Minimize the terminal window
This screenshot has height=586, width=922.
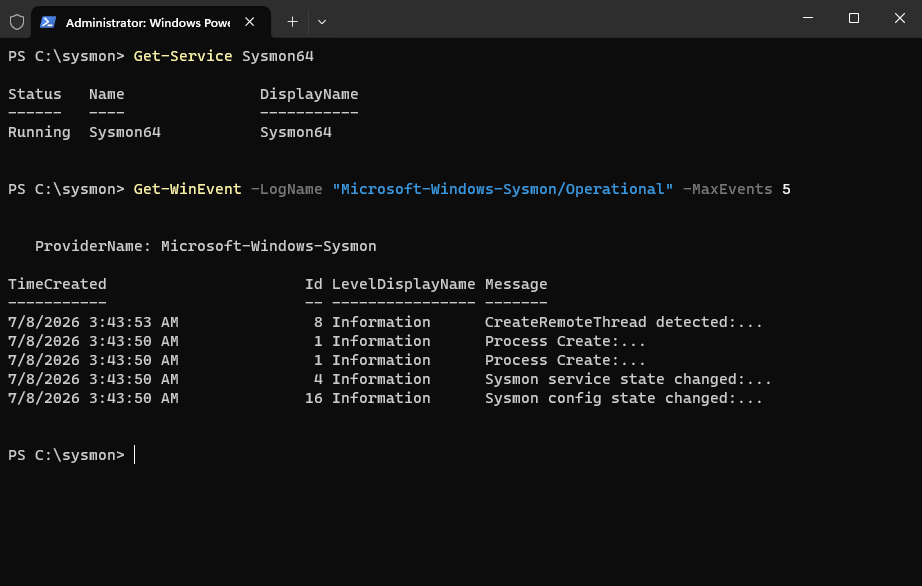tap(808, 18)
